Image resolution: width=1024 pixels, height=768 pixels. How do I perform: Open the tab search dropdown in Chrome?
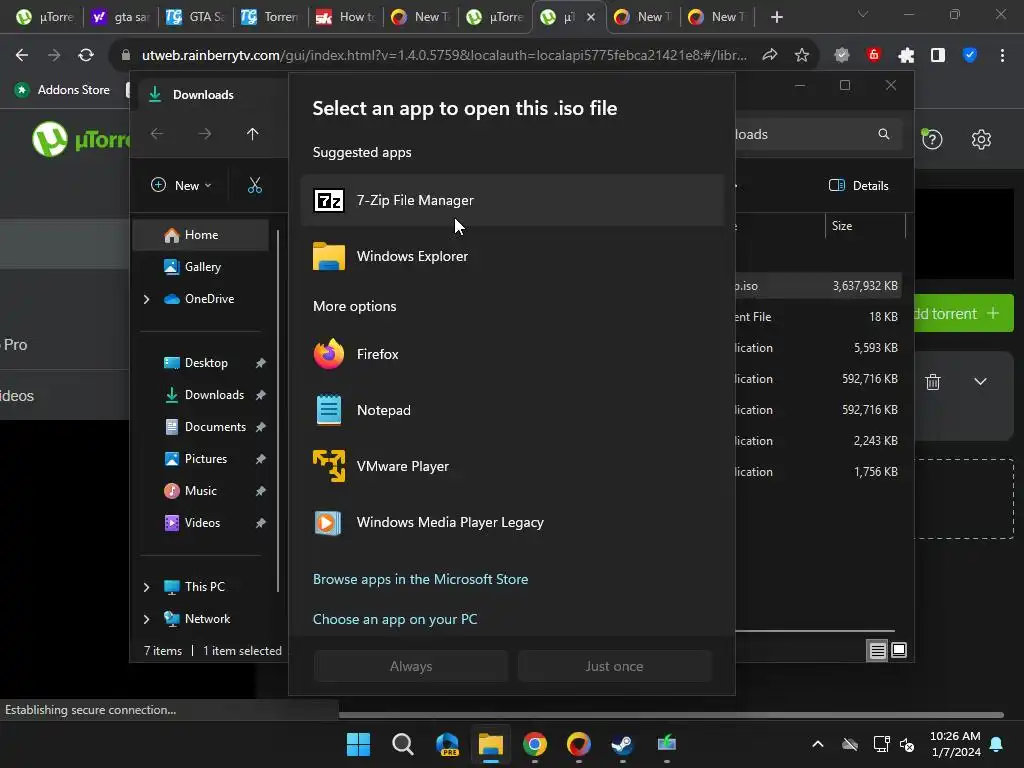[863, 14]
